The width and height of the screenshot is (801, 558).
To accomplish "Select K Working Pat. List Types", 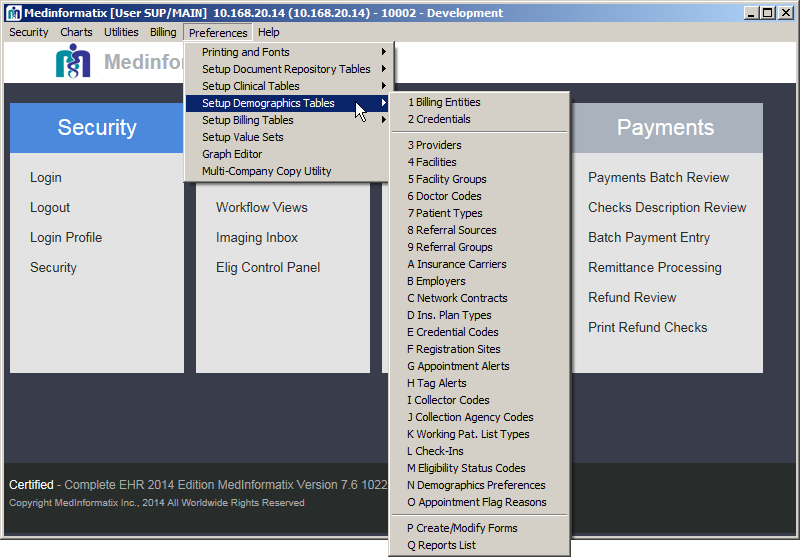I will coord(479,434).
